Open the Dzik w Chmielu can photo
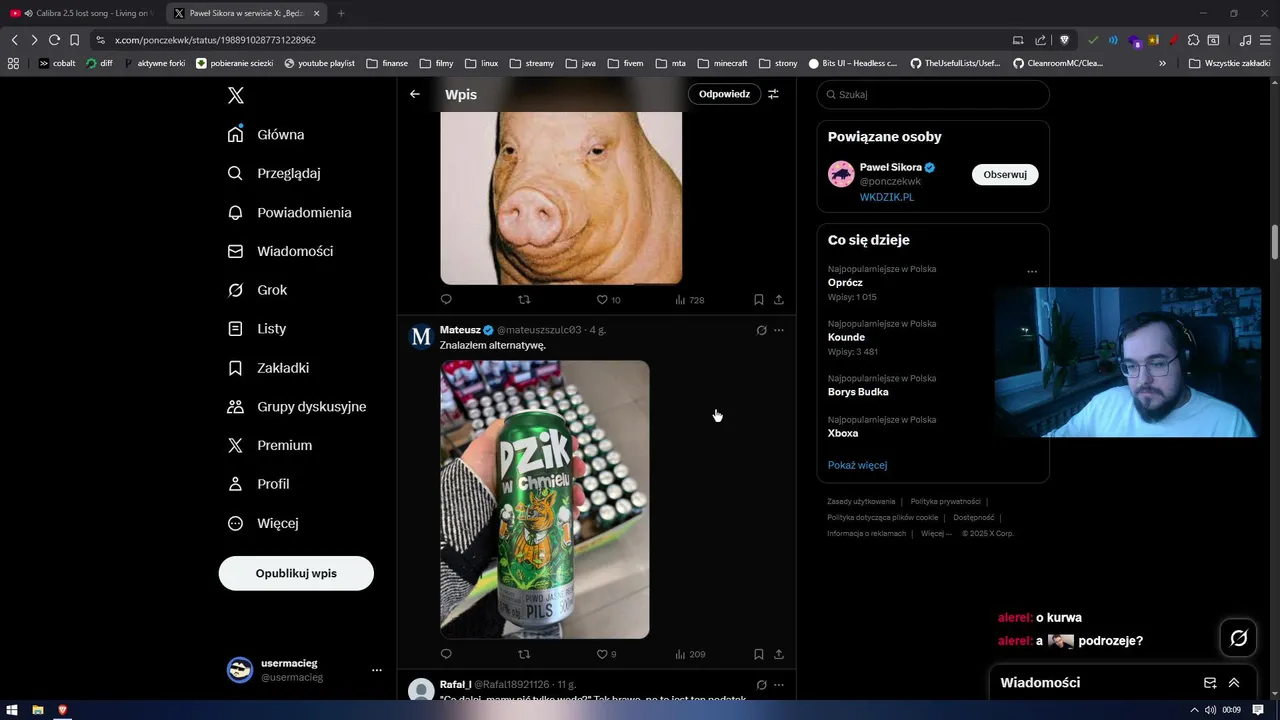 [x=545, y=499]
